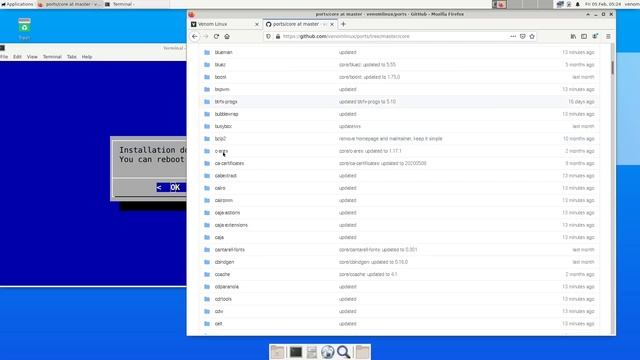
Task: Open File menu in Terminal window
Action: tap(4, 57)
